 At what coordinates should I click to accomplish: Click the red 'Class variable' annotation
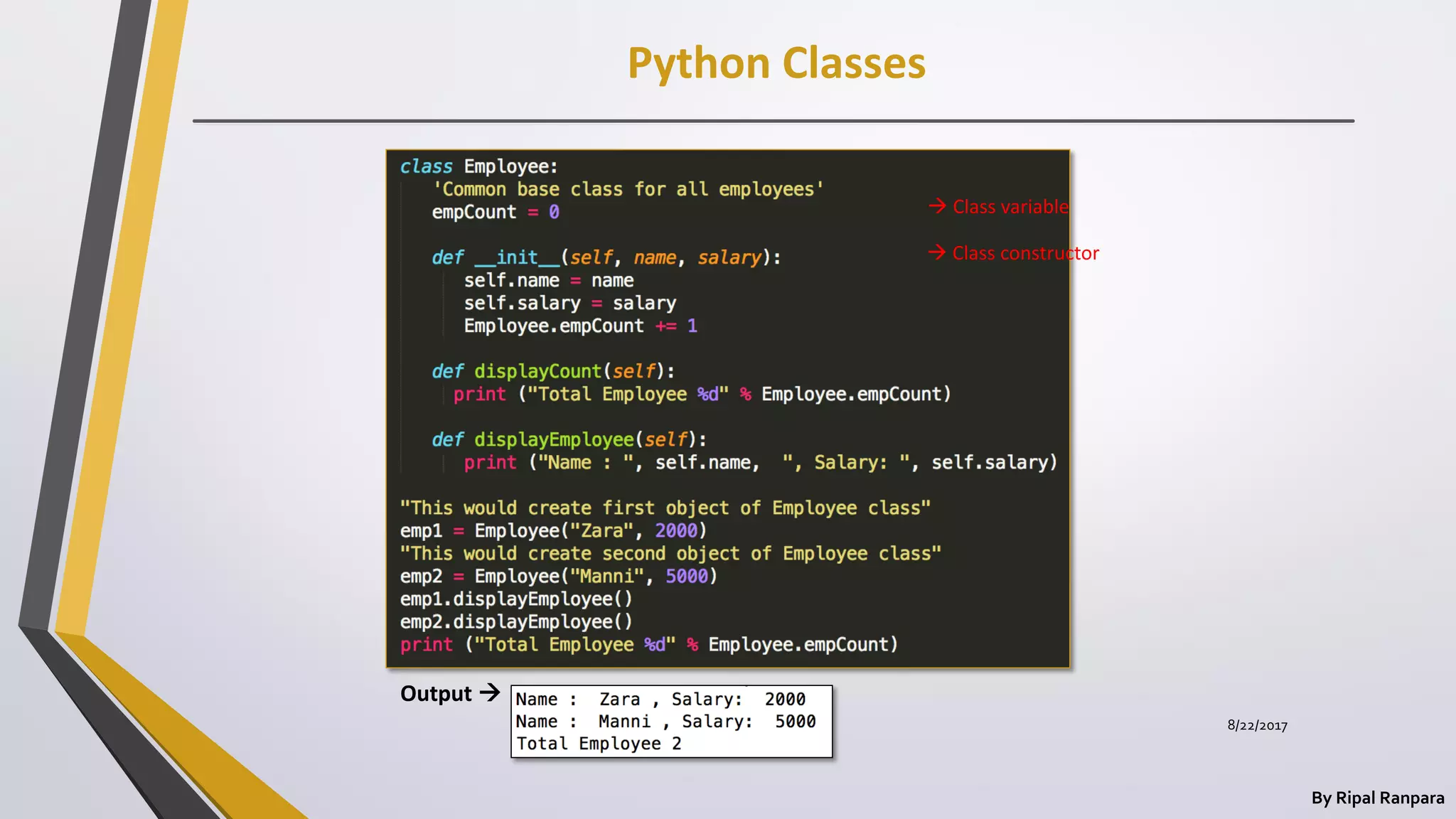pyautogui.click(x=998, y=207)
